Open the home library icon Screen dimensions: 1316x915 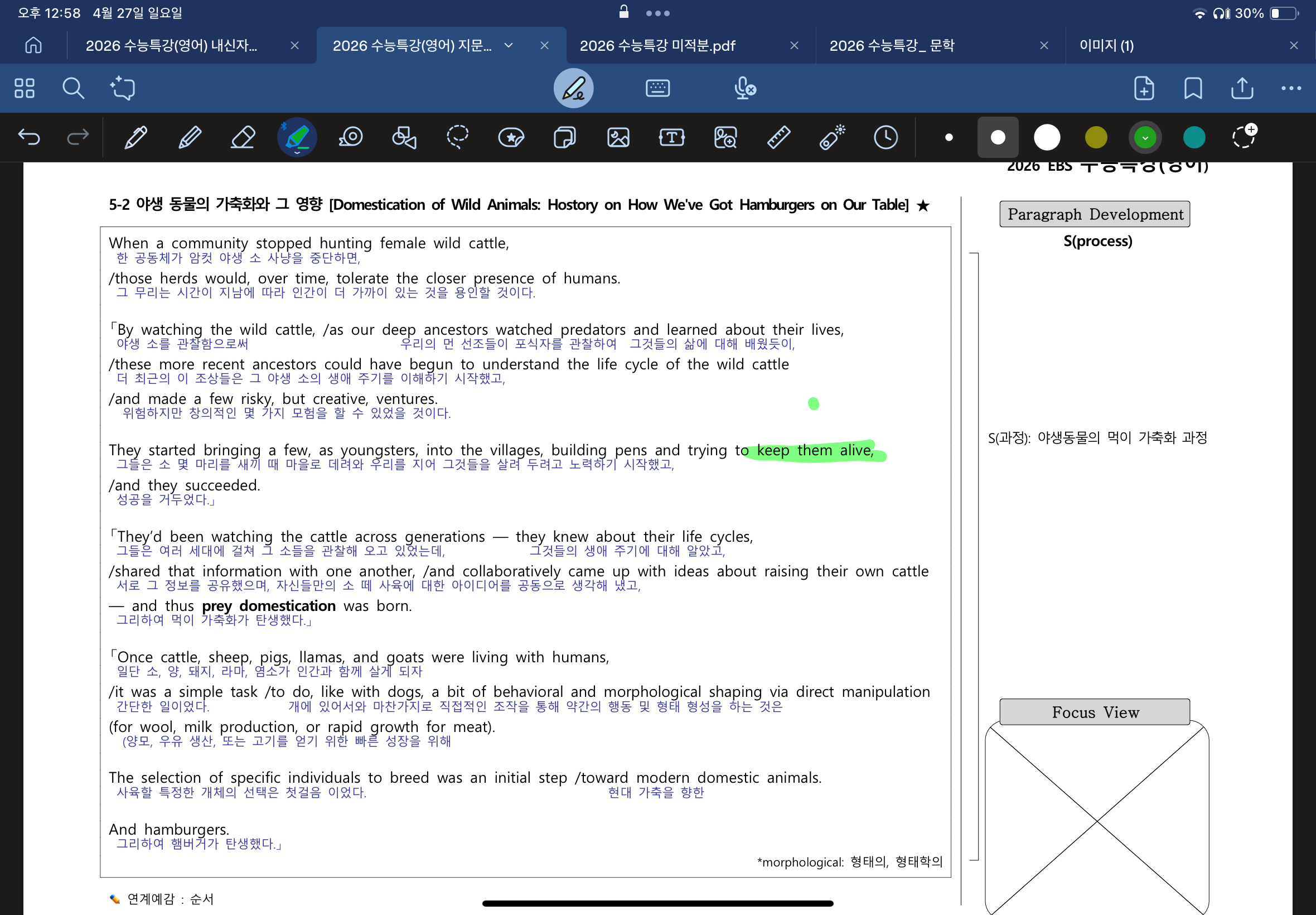33,45
